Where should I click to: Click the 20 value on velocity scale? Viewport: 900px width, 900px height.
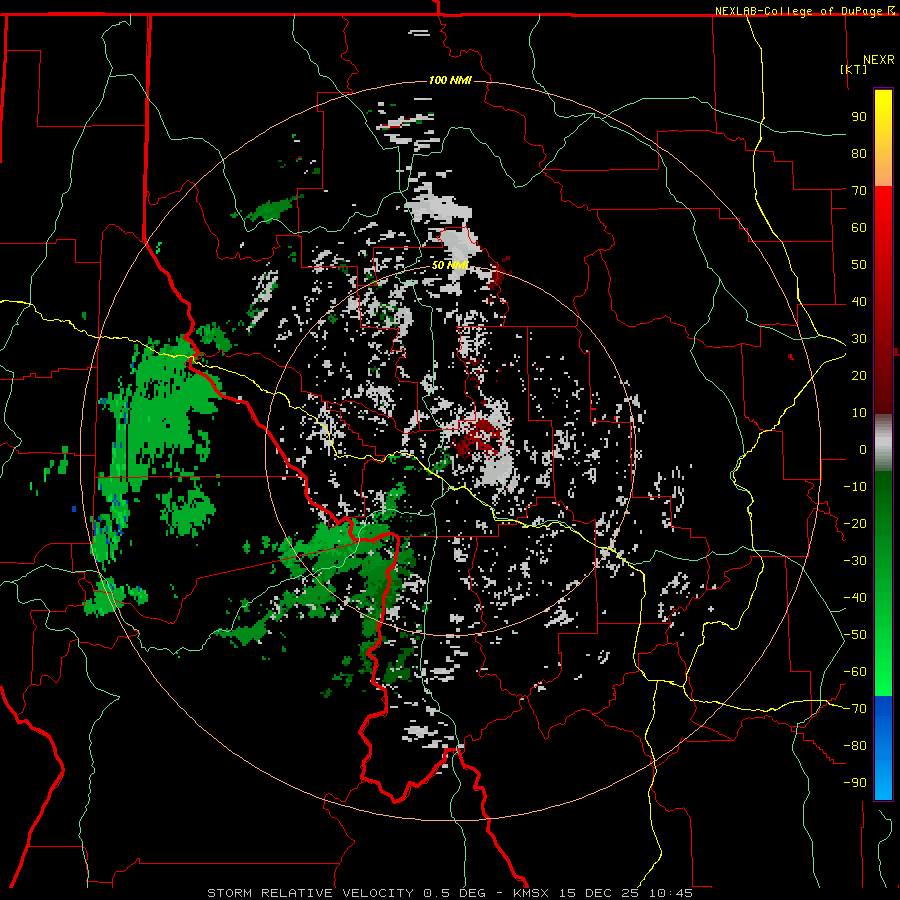coord(859,375)
